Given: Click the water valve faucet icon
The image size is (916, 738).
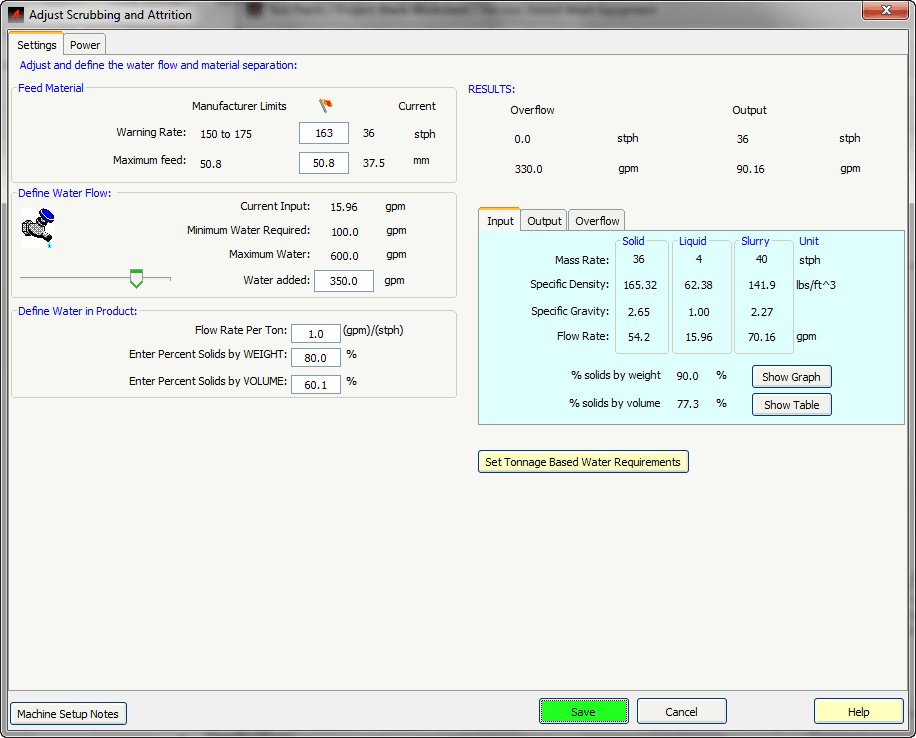Looking at the screenshot, I should [x=38, y=225].
